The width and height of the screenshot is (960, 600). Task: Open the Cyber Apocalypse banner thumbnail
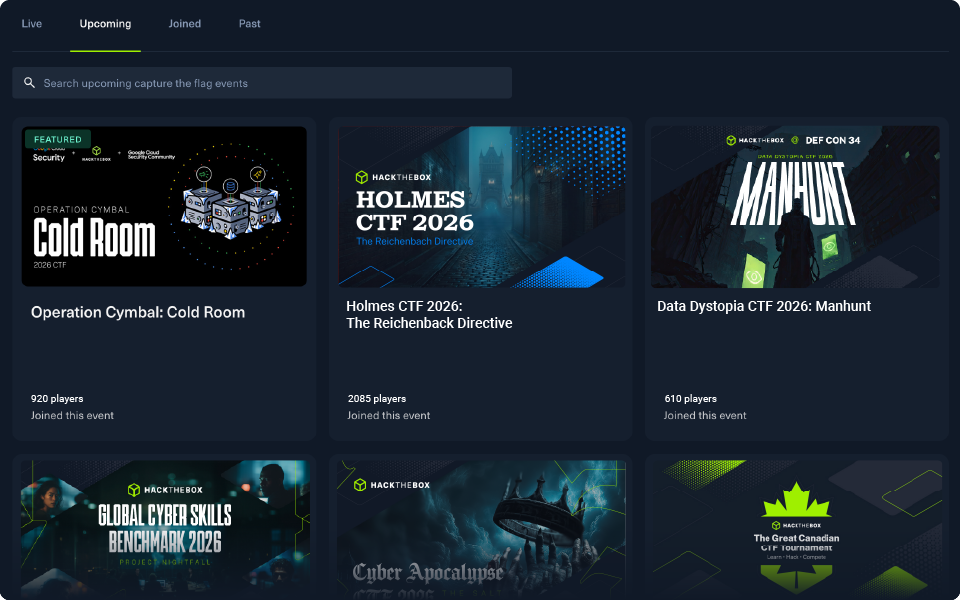[x=482, y=530]
